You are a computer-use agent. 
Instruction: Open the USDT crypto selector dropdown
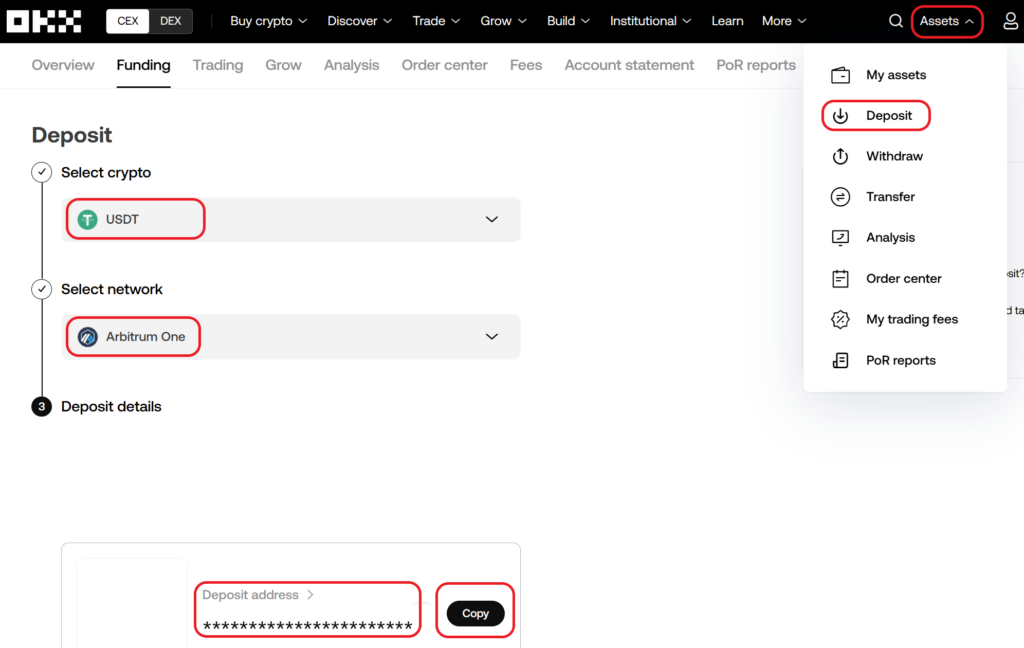click(x=291, y=219)
